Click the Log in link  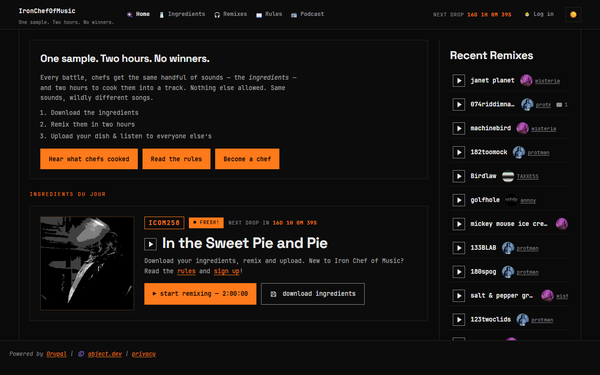pyautogui.click(x=539, y=14)
